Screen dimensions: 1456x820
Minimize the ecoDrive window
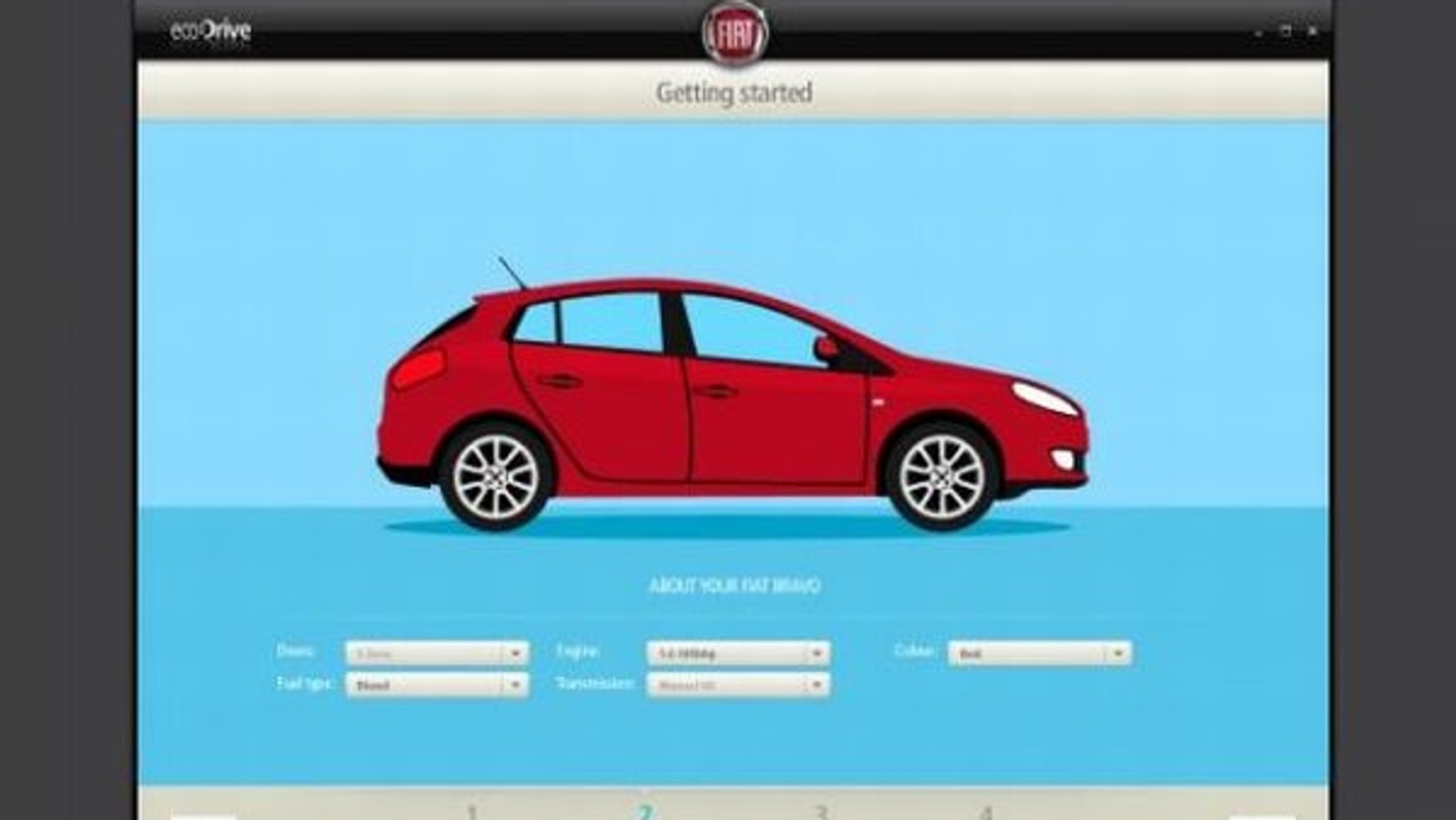coord(1259,33)
